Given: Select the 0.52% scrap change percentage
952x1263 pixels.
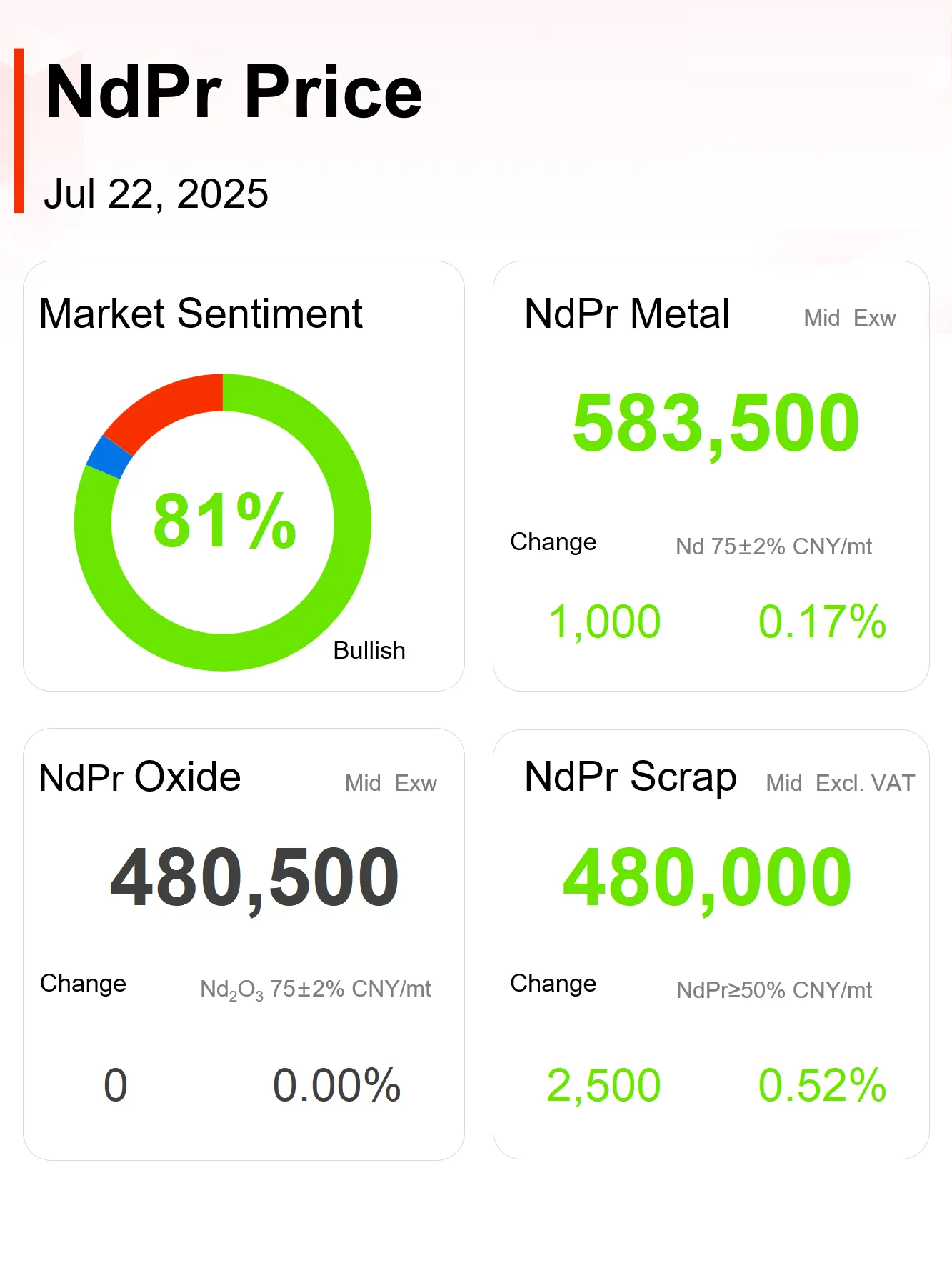Looking at the screenshot, I should coord(822,1085).
